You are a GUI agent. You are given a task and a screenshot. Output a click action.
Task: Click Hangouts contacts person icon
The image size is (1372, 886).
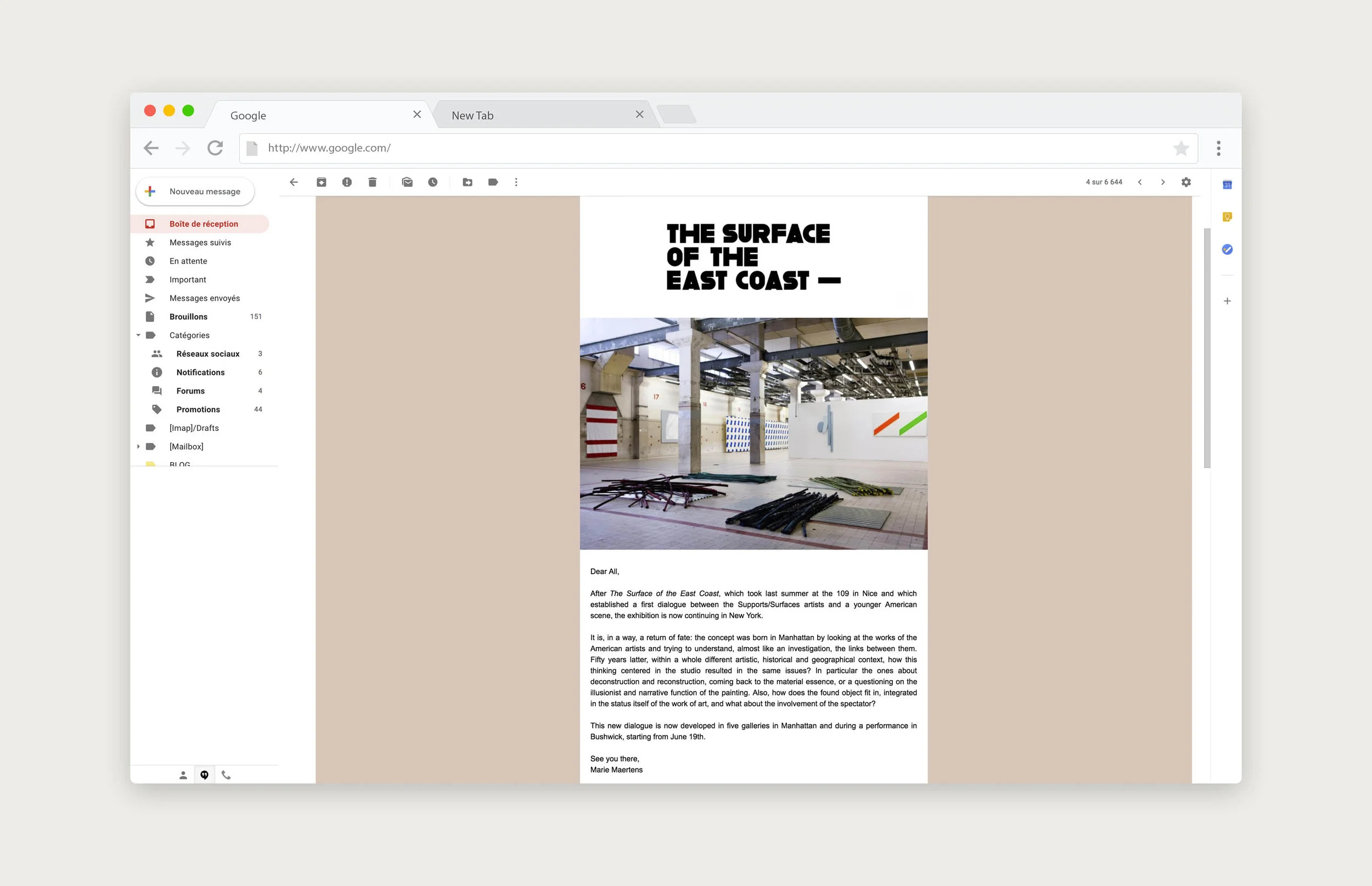click(183, 776)
